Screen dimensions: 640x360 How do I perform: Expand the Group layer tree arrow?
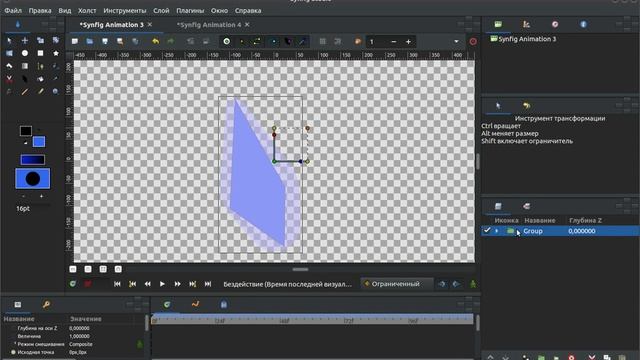tap(497, 231)
